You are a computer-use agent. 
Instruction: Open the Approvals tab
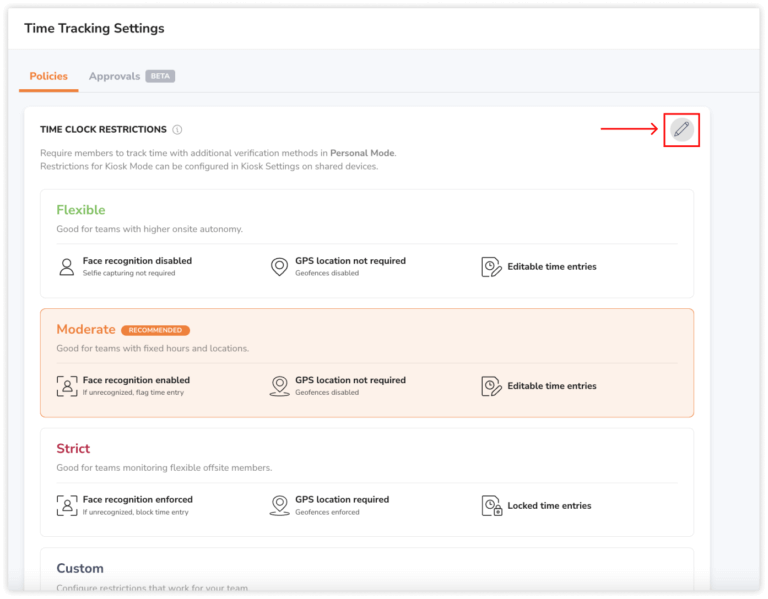click(114, 76)
